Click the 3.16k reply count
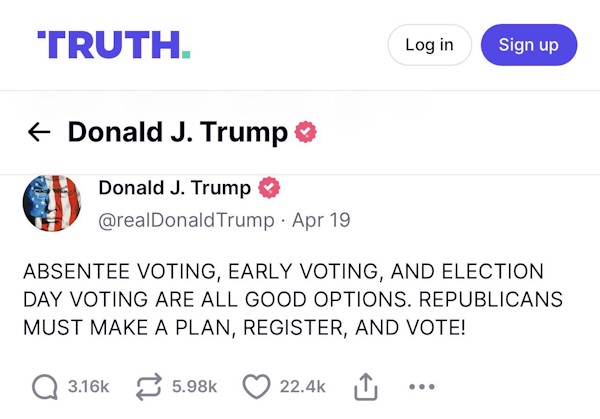Screen dimensions: 600x419 point(87,386)
